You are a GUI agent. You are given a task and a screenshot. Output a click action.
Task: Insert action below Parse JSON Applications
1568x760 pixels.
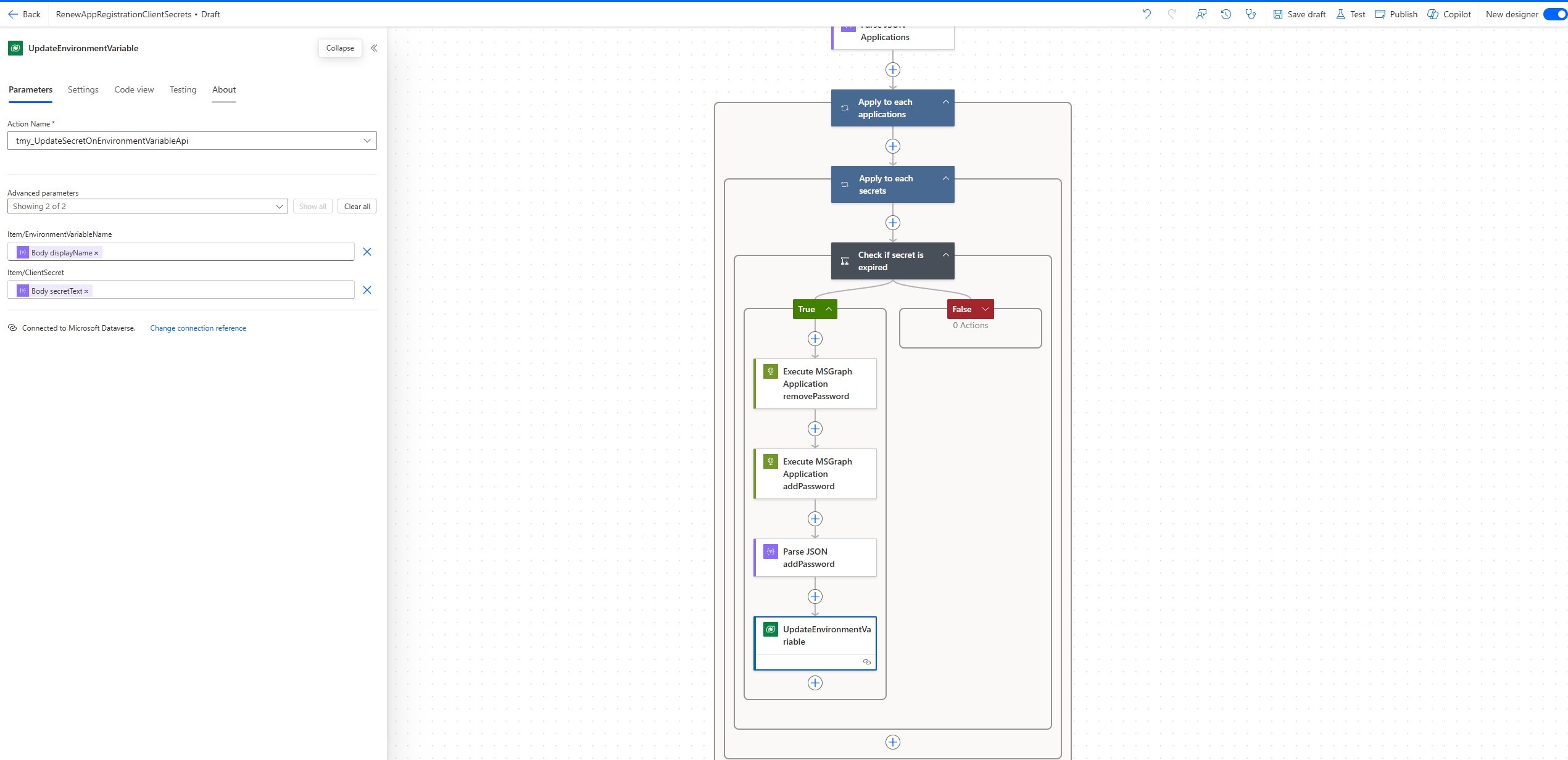893,70
